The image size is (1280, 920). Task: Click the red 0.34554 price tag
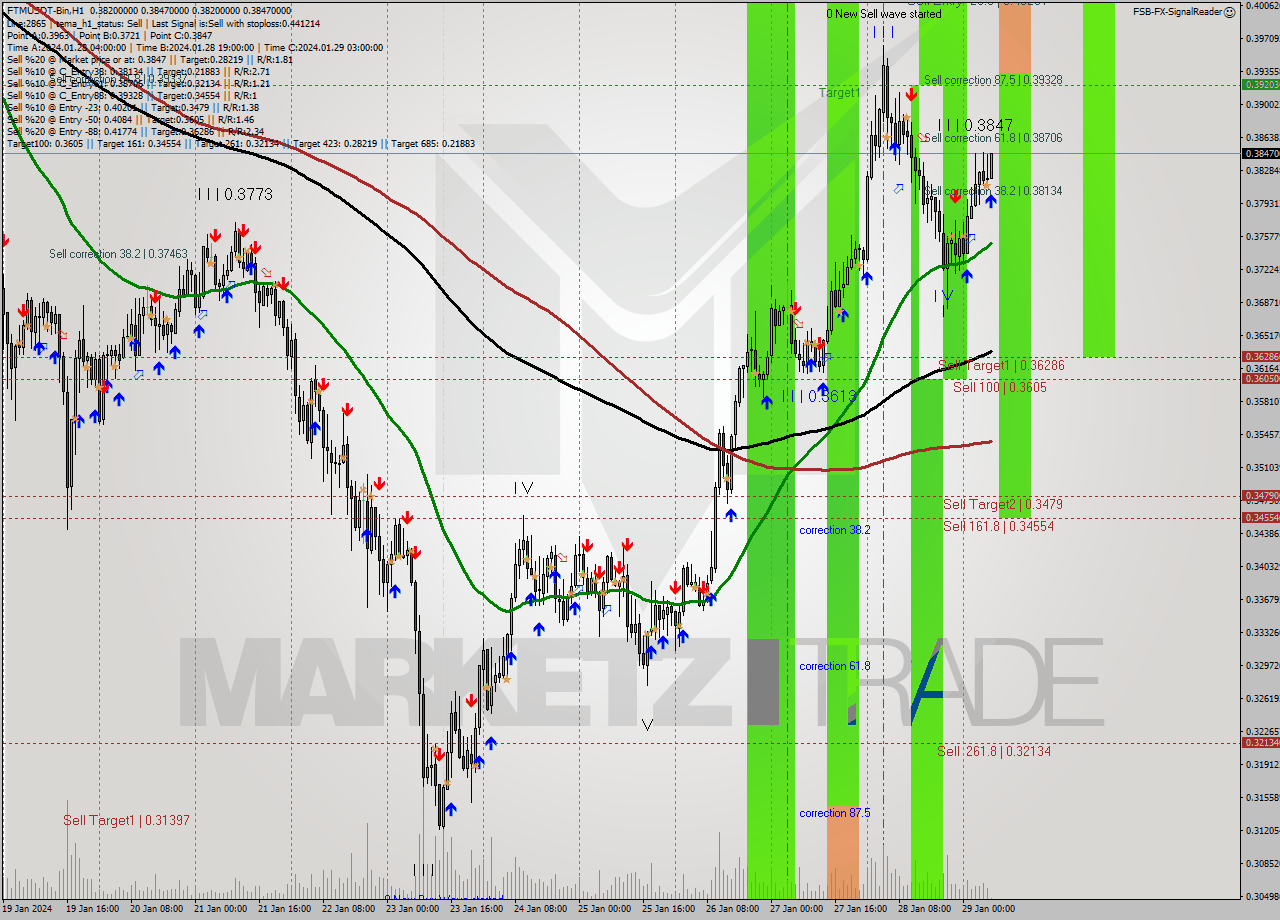(1260, 518)
